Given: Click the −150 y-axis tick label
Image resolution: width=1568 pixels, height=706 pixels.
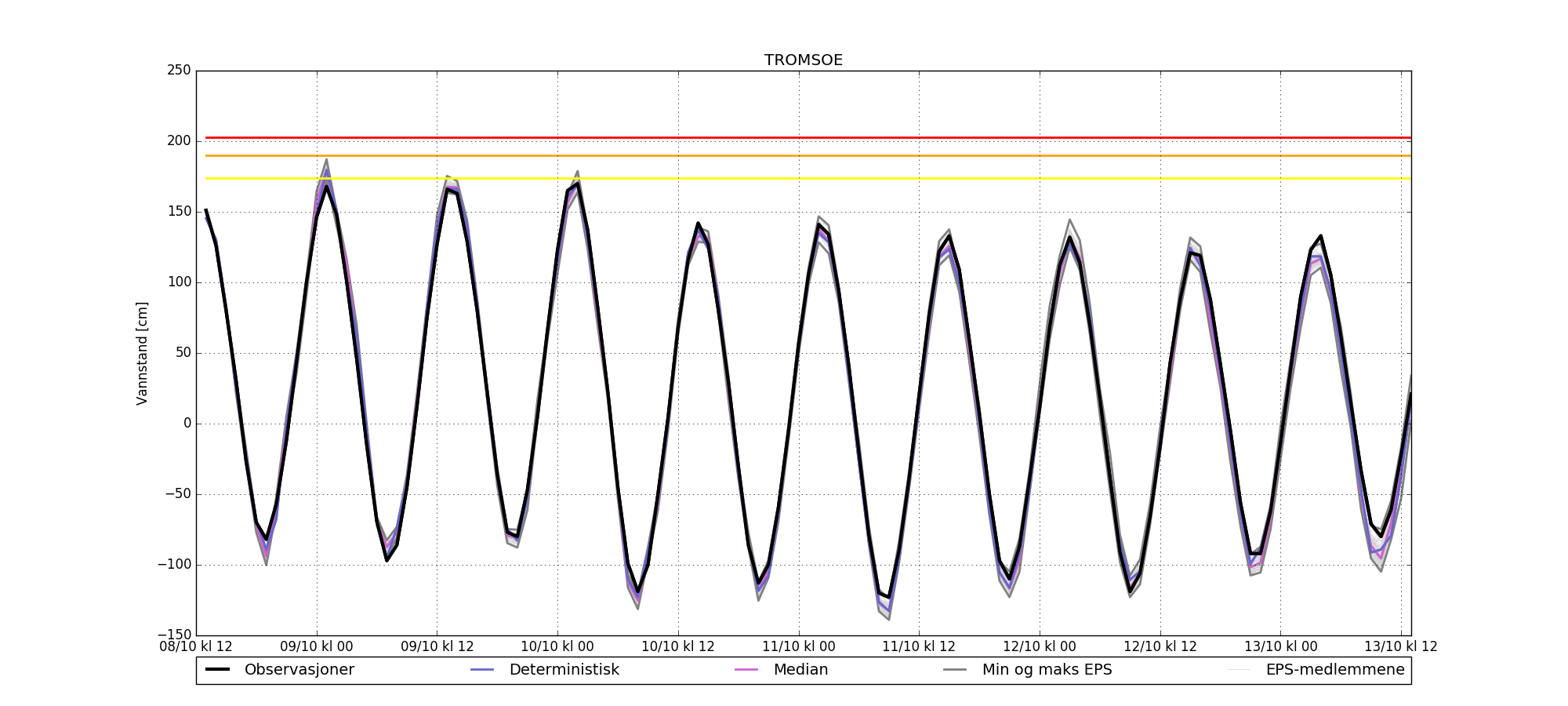Looking at the screenshot, I should 173,635.
